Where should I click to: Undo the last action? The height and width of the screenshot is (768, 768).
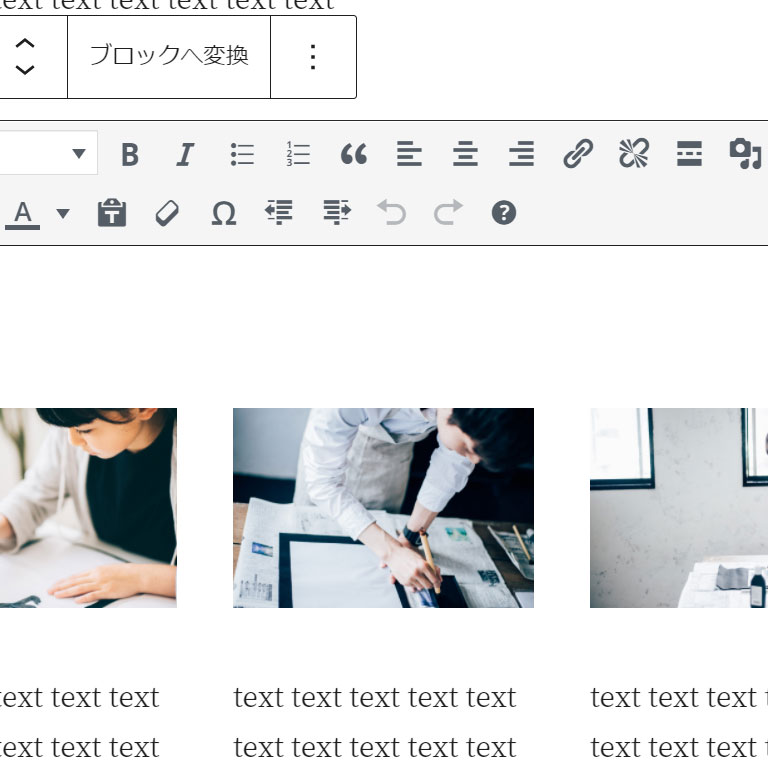pyautogui.click(x=391, y=213)
